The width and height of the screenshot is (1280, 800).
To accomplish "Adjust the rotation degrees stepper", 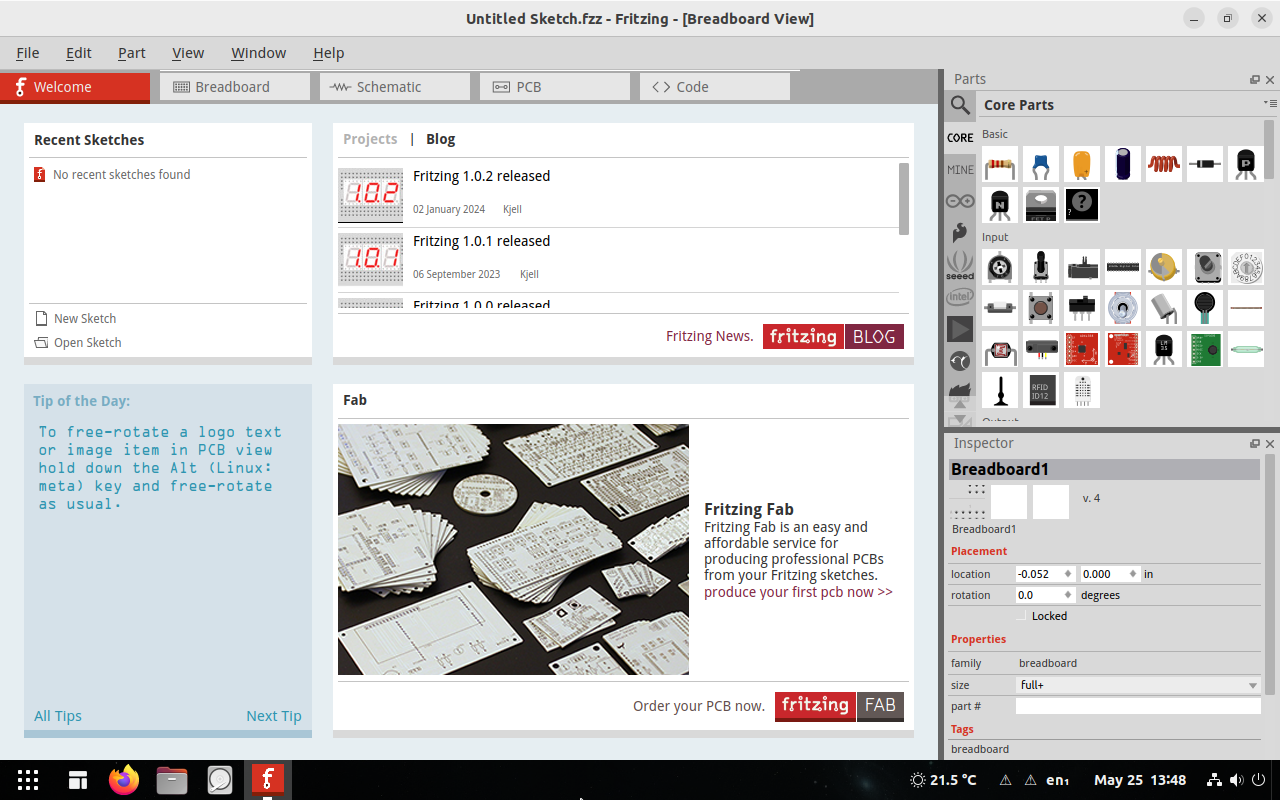I will 1068,595.
